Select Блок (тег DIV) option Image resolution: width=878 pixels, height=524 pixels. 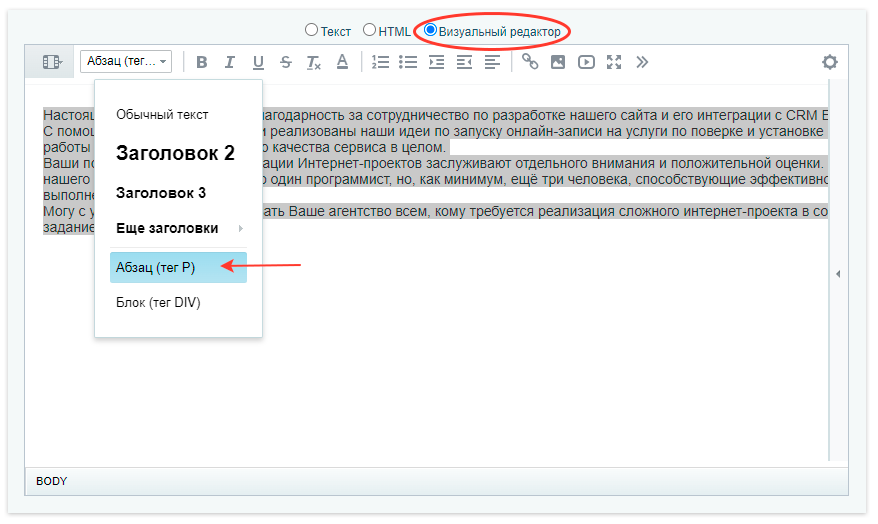pyautogui.click(x=158, y=302)
